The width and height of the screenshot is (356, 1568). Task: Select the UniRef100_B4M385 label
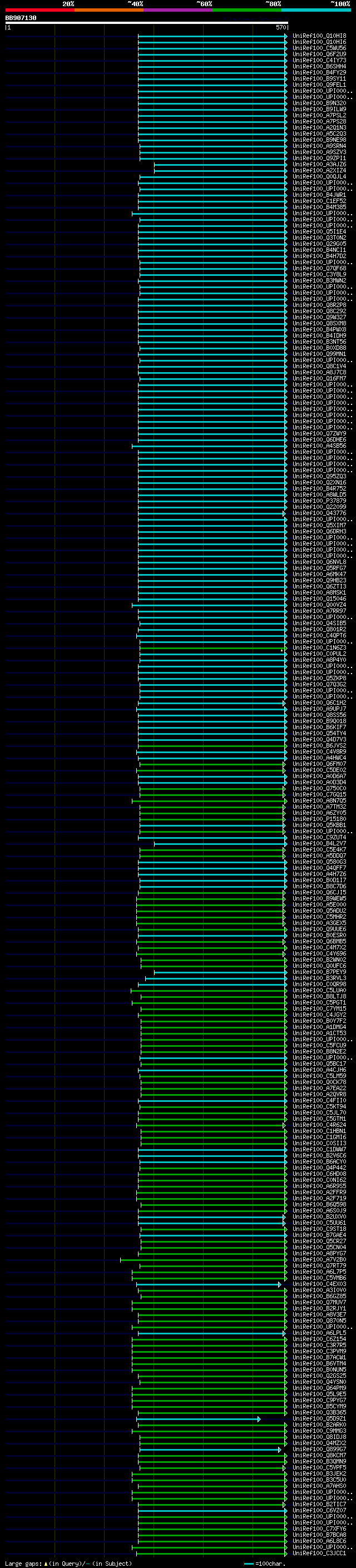point(319,207)
